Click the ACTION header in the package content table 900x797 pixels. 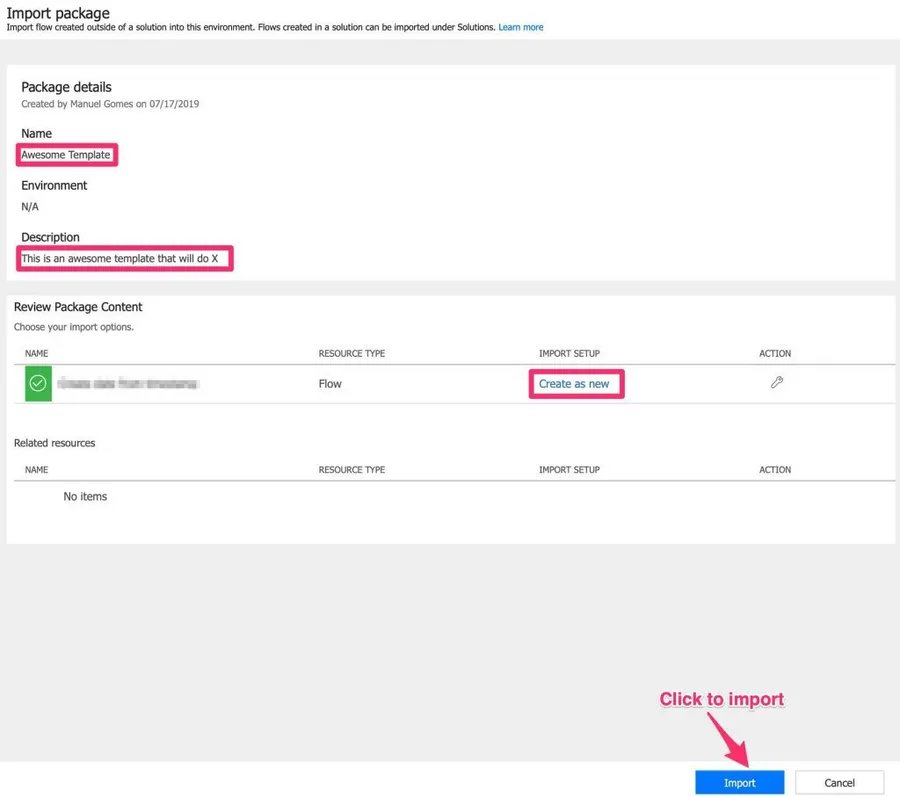(775, 354)
